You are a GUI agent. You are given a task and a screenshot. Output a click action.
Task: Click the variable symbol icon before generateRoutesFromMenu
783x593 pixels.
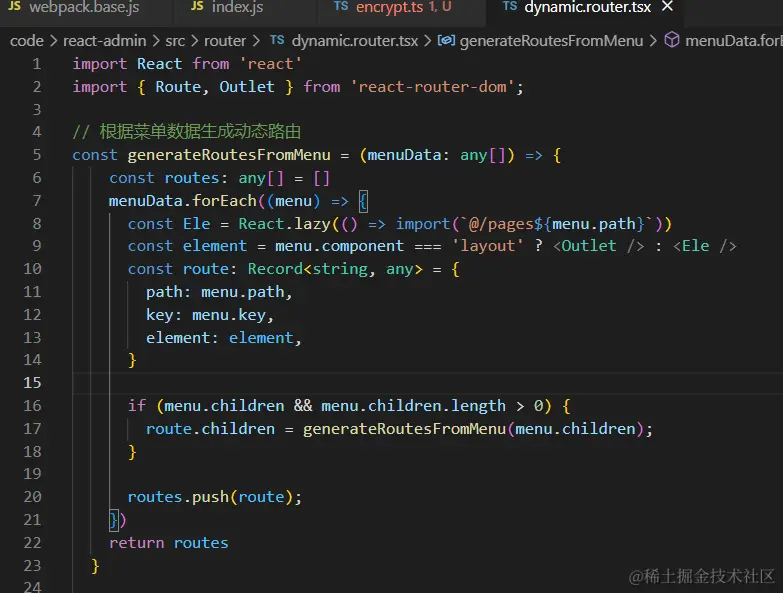tap(446, 40)
